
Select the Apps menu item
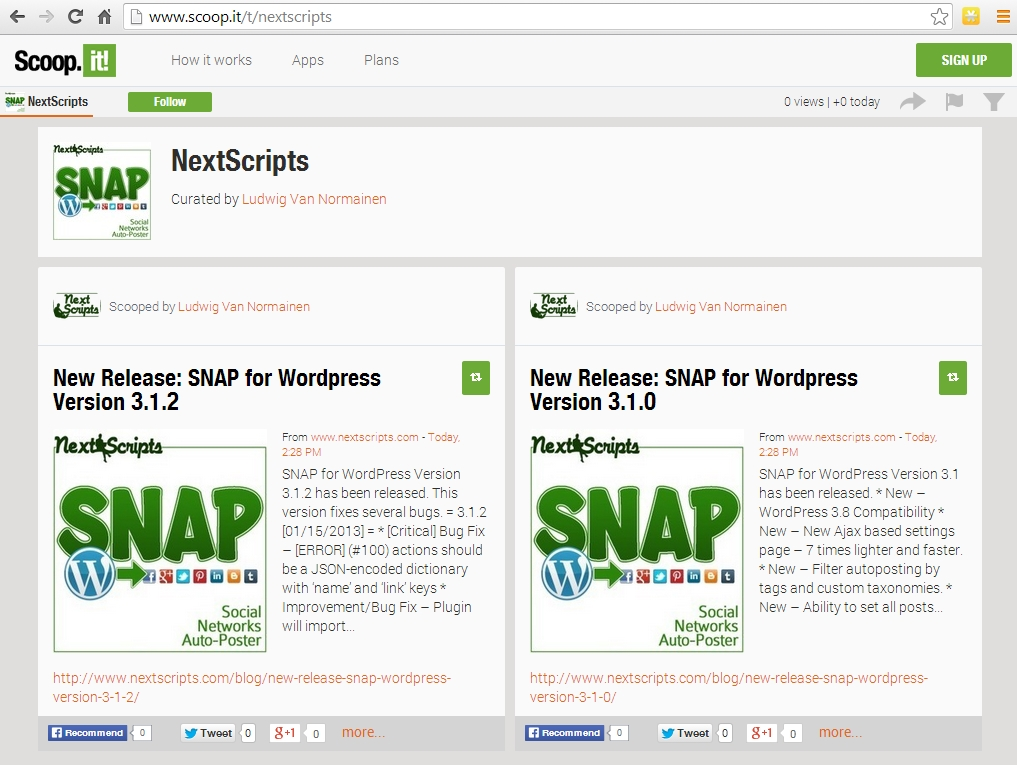tap(307, 60)
